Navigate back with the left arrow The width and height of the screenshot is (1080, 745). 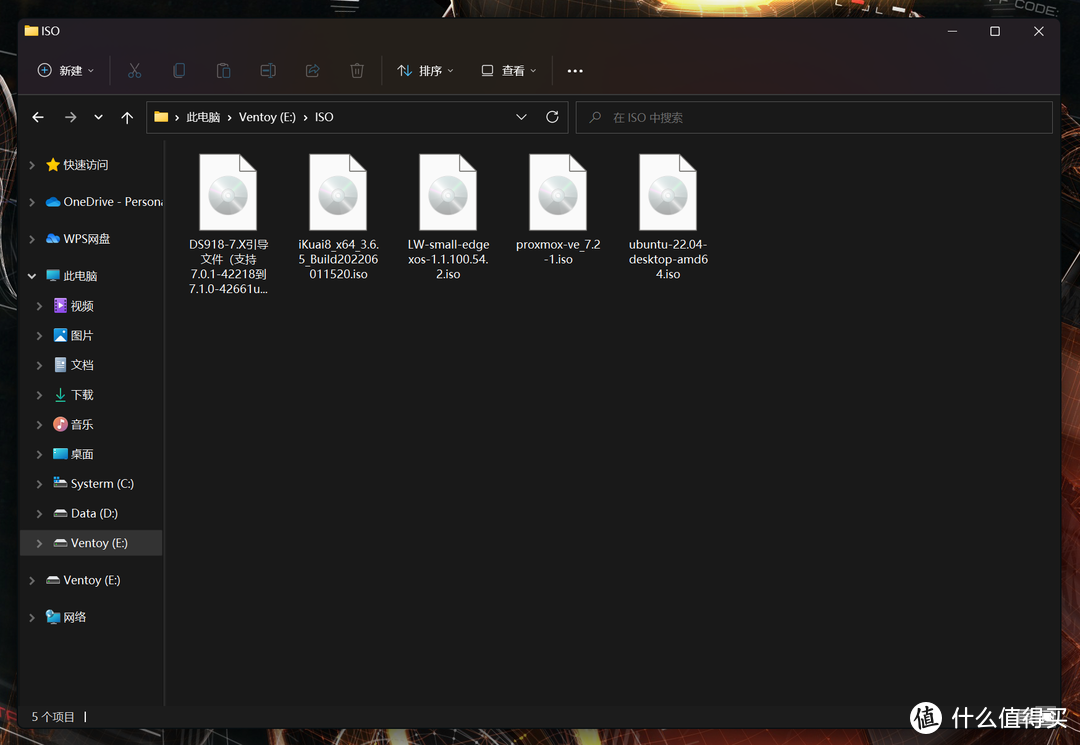click(38, 117)
